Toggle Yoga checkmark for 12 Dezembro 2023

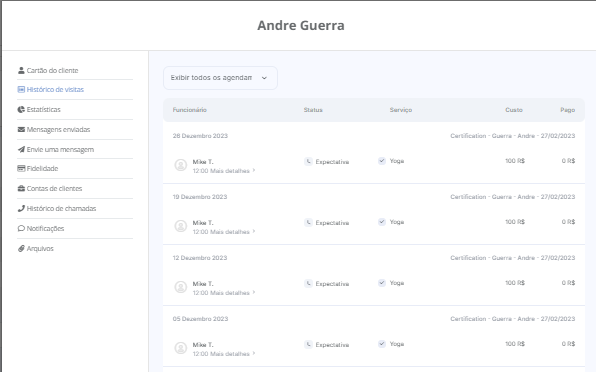382,283
